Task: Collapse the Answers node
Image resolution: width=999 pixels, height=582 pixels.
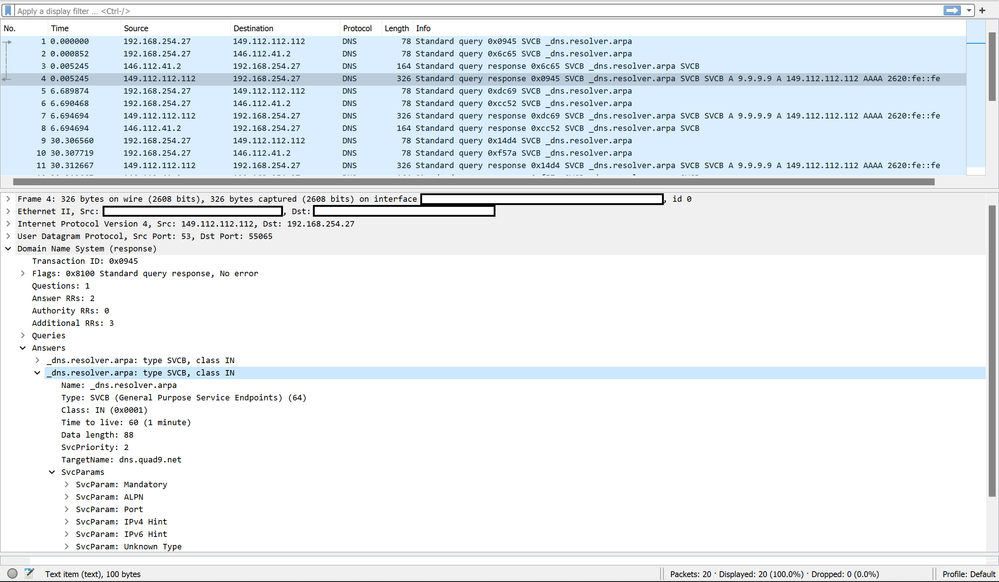Action: (23, 348)
